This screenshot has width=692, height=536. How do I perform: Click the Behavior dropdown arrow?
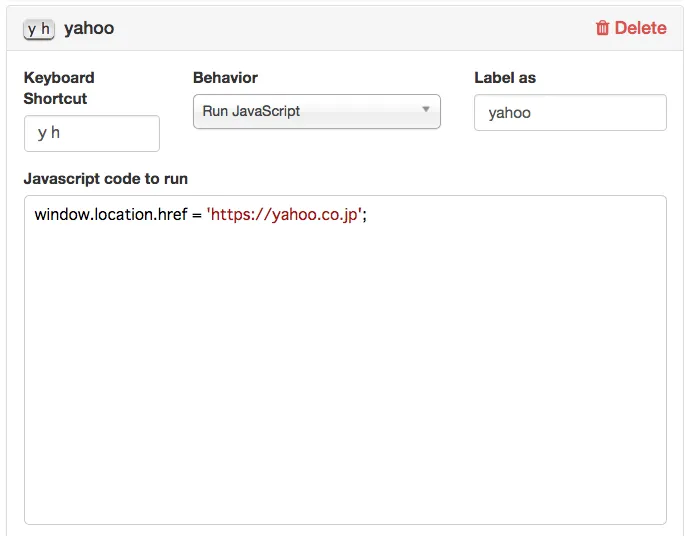(425, 109)
